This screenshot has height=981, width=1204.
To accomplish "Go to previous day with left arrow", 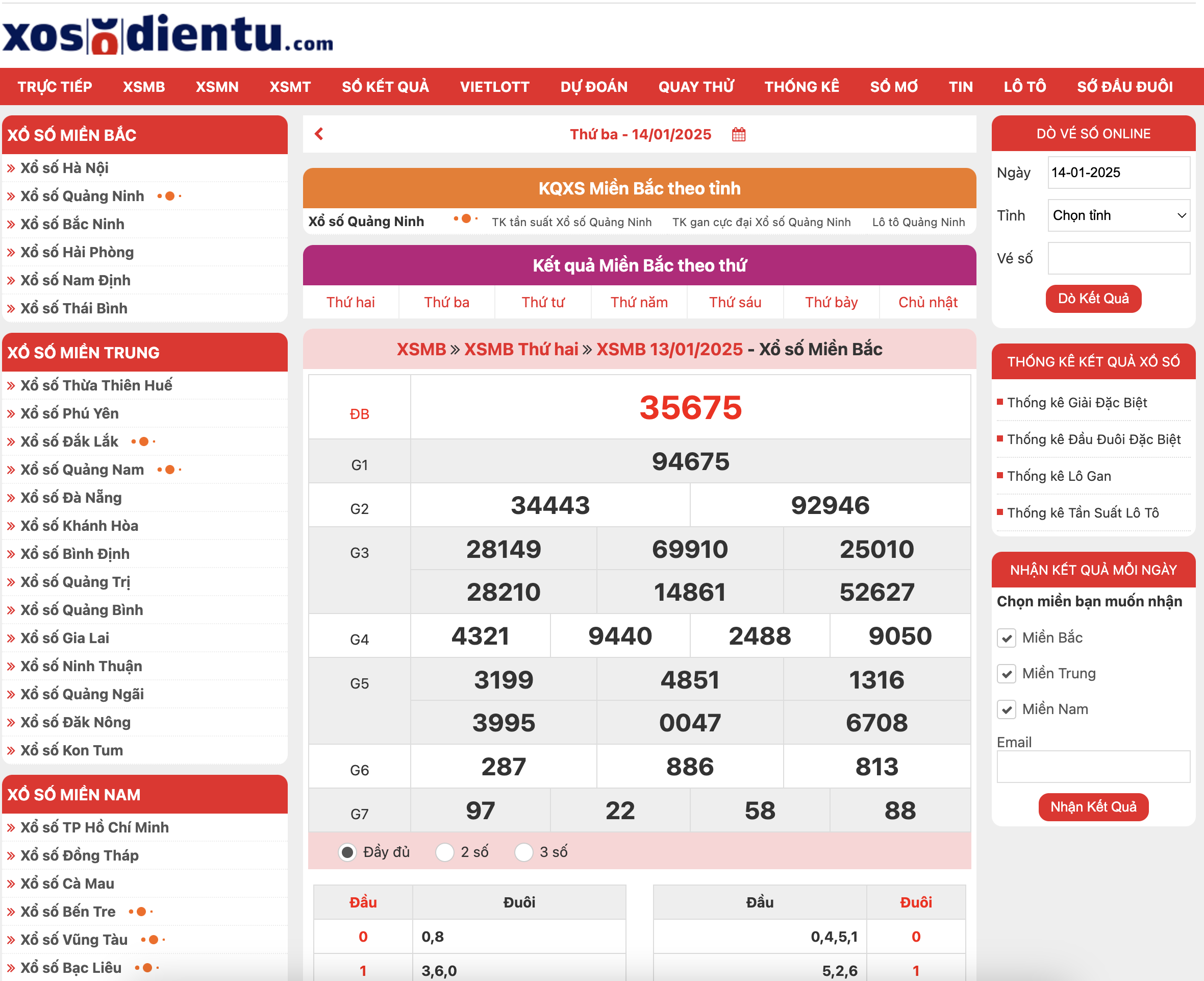I will point(319,134).
